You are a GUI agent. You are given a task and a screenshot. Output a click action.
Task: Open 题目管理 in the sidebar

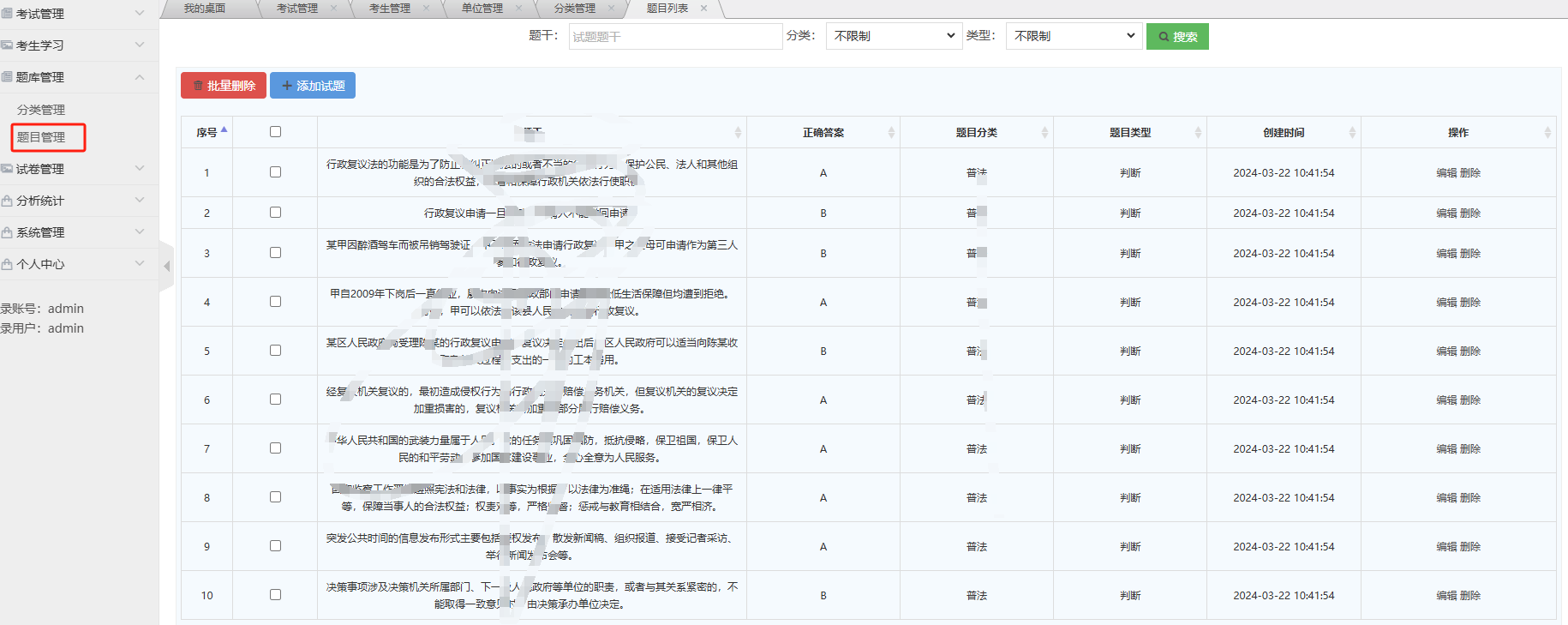click(41, 137)
